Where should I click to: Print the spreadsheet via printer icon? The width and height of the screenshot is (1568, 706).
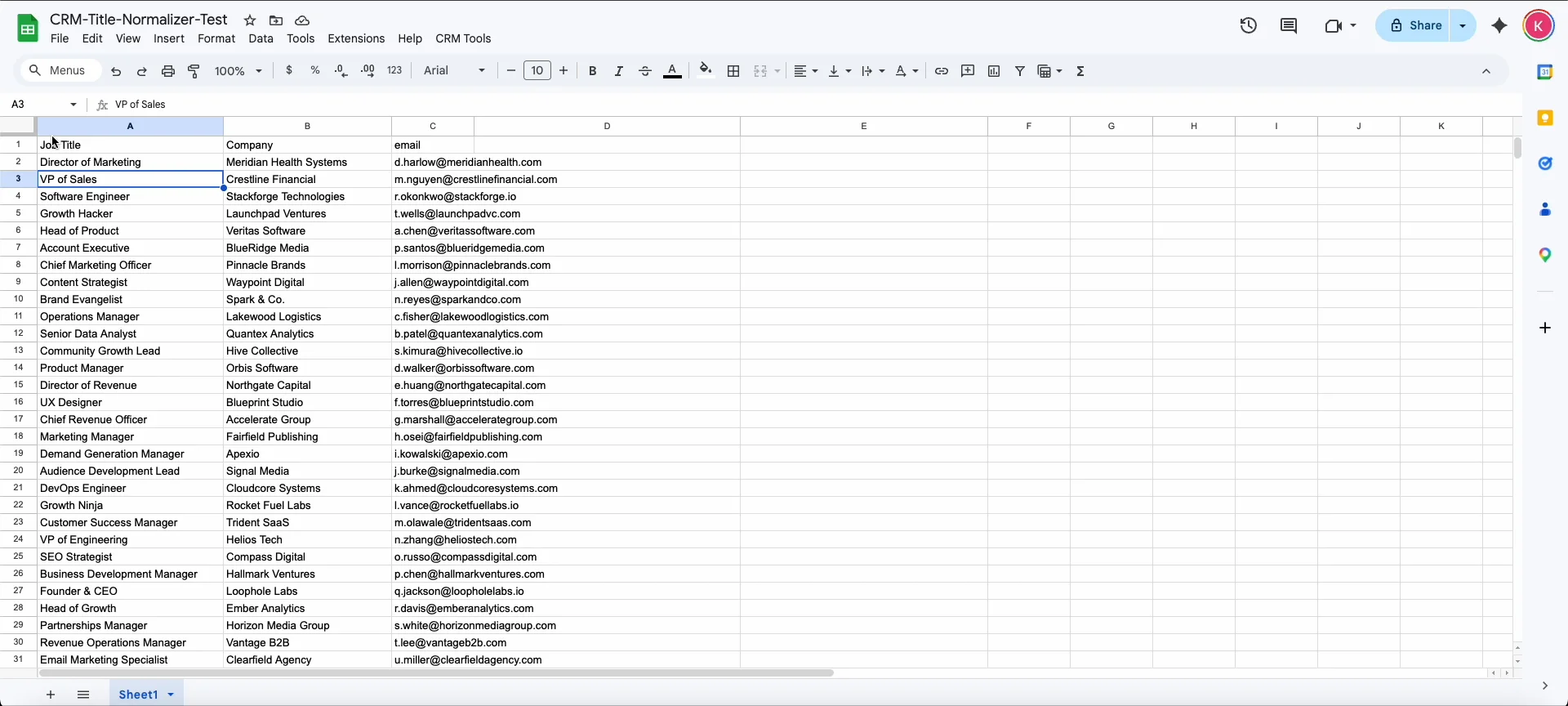pos(168,72)
